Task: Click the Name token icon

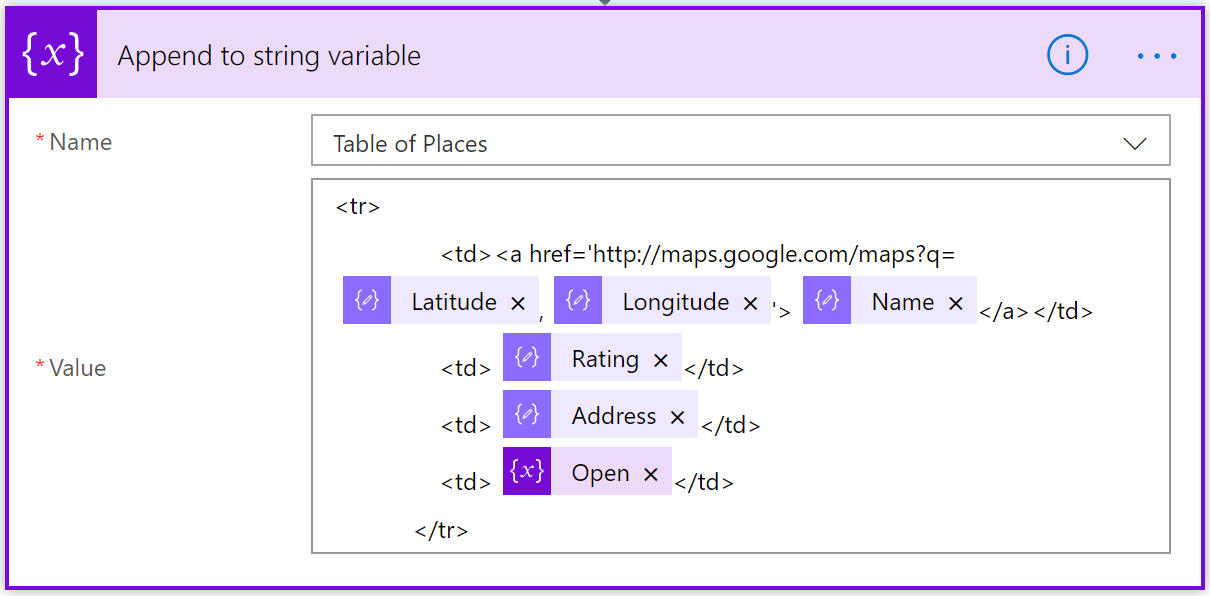Action: tap(827, 301)
